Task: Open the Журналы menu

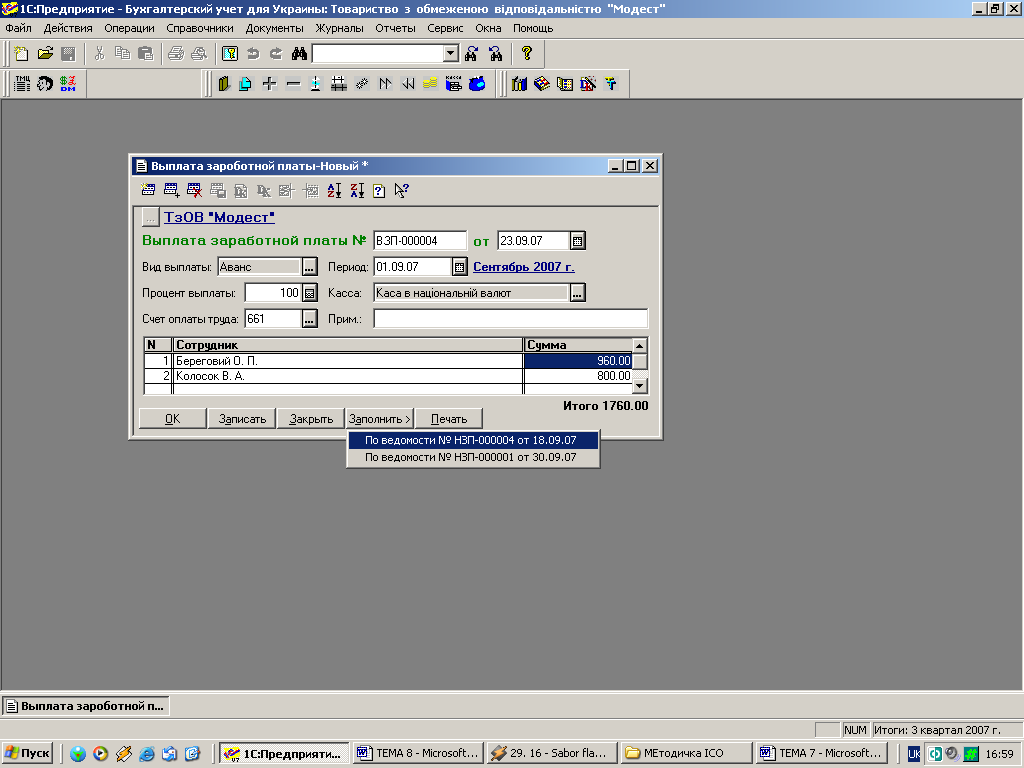Action: (x=340, y=28)
